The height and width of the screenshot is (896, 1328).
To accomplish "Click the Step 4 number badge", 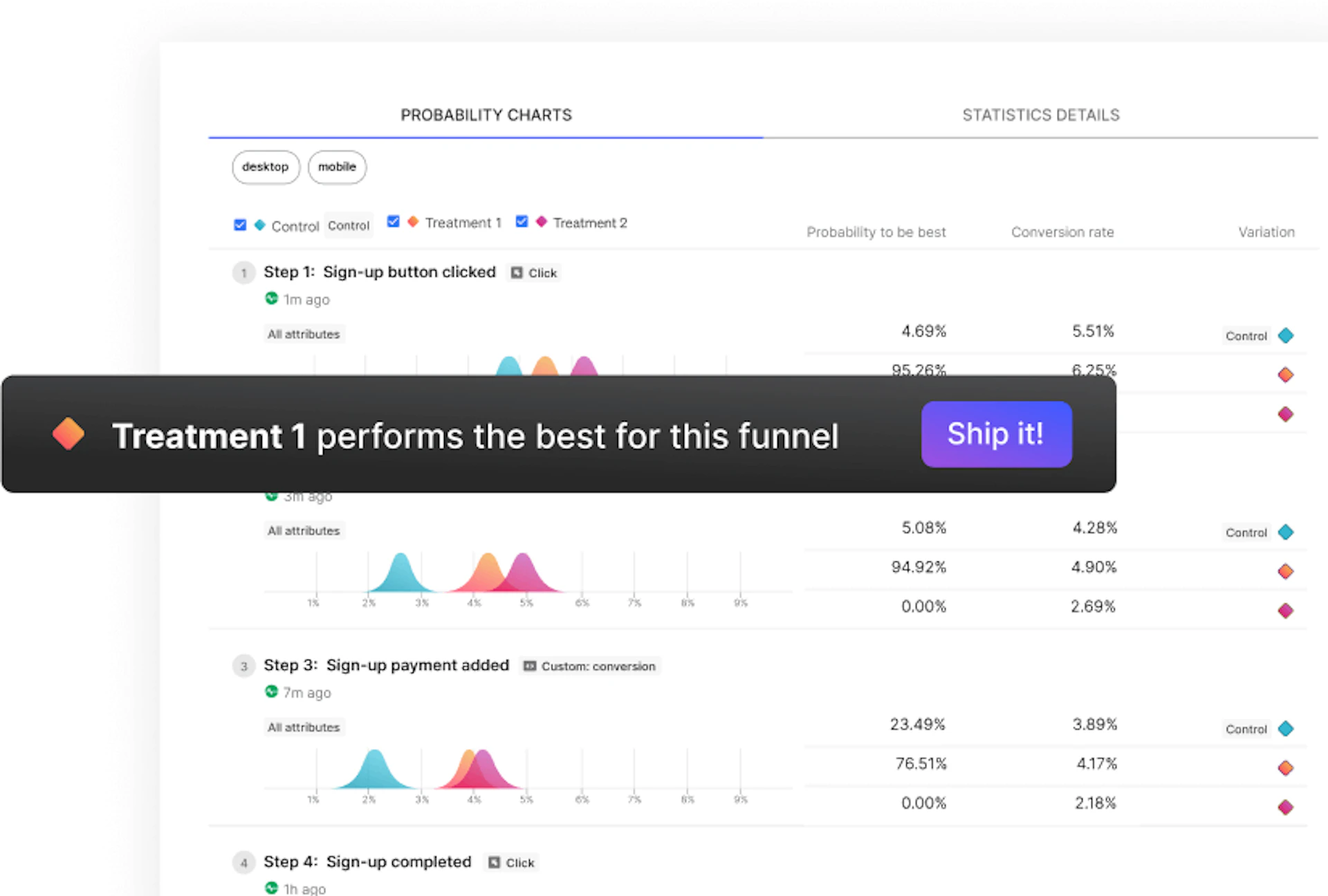I will click(243, 862).
